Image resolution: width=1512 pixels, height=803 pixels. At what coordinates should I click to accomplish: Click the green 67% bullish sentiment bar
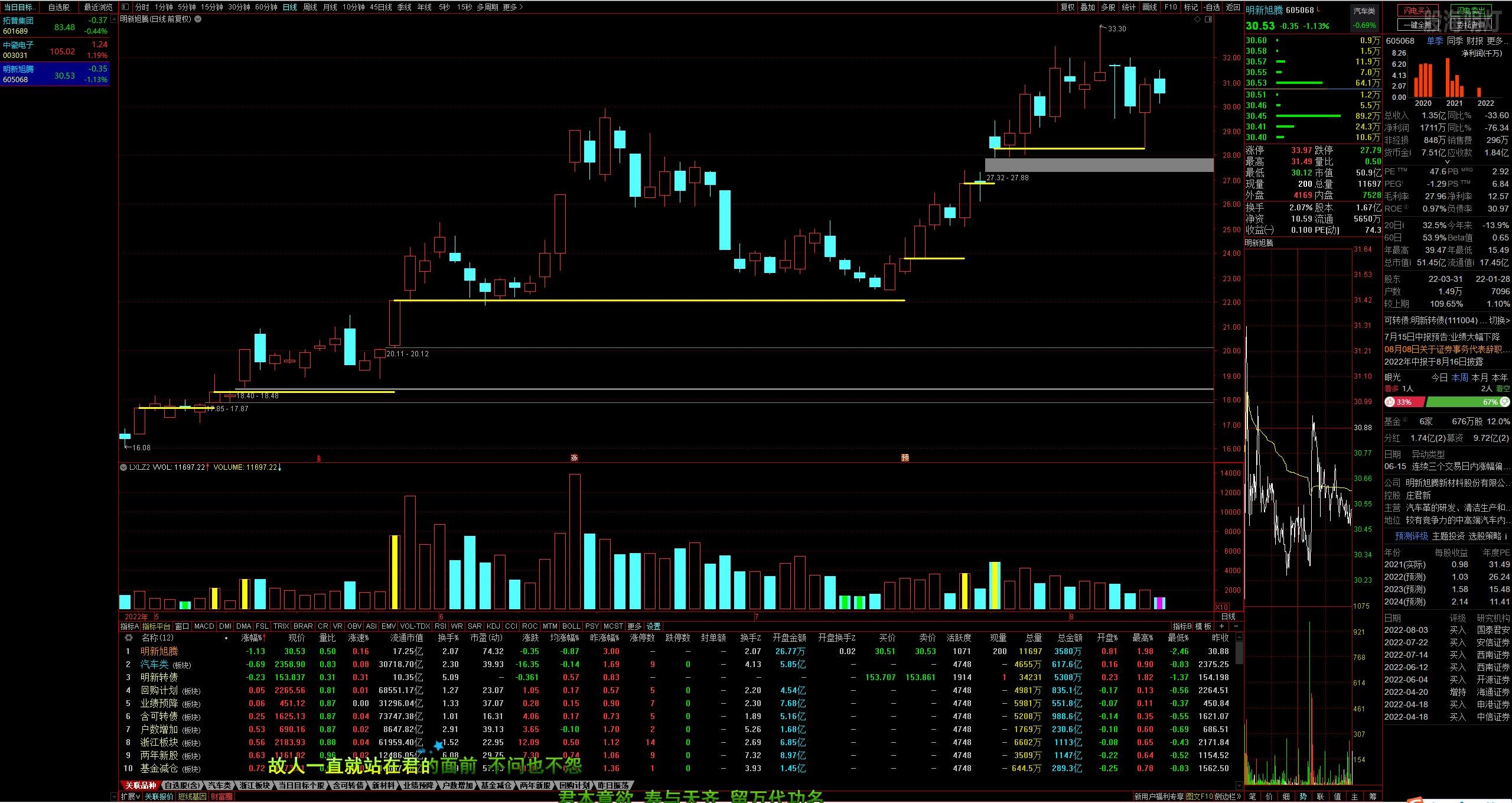point(1468,402)
